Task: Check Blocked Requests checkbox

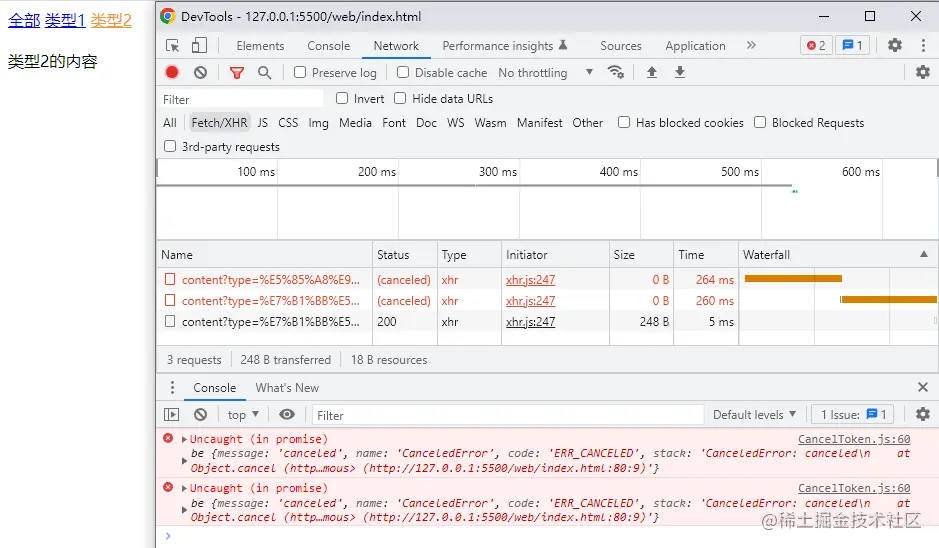Action: [760, 122]
